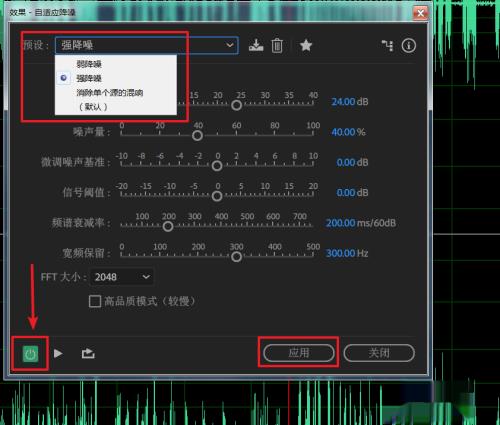Open the FFT 大小 2048 dropdown
Image resolution: width=500 pixels, height=425 pixels.
coord(122,277)
